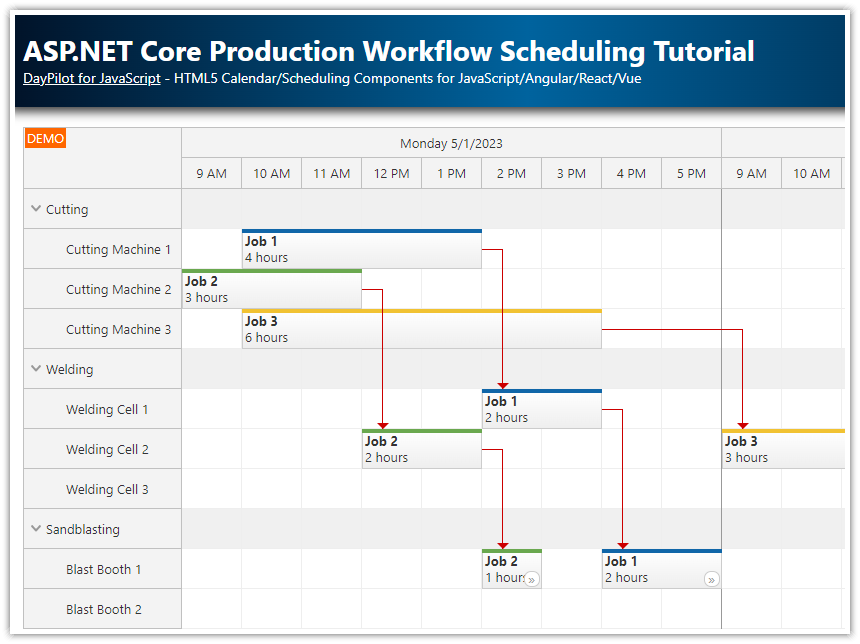
Task: Collapse the Sandblasting resource group
Action: [36, 529]
